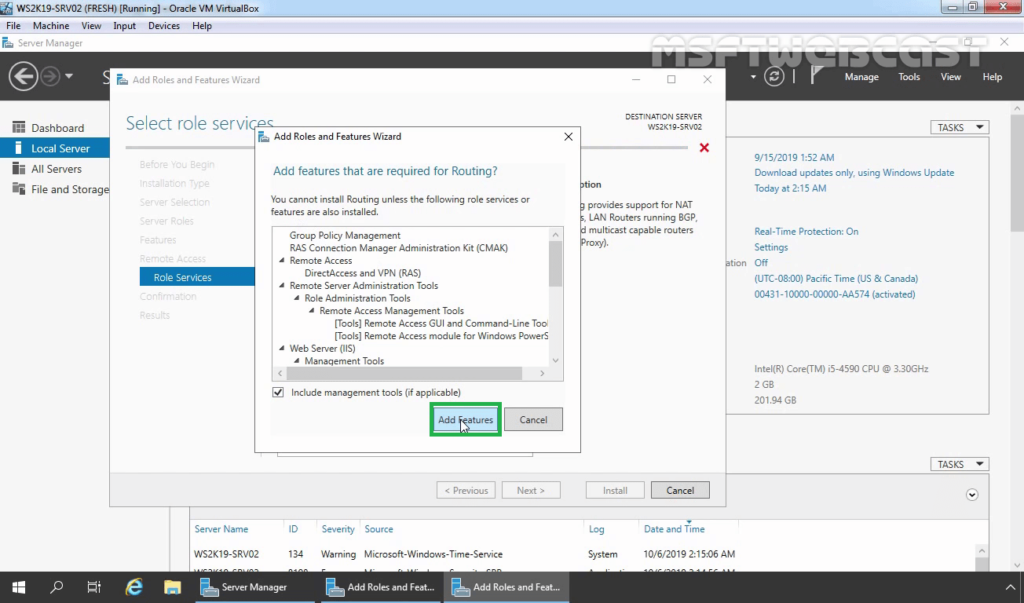This screenshot has width=1024, height=603.
Task: Sort events by Date and Time column
Action: coord(674,529)
